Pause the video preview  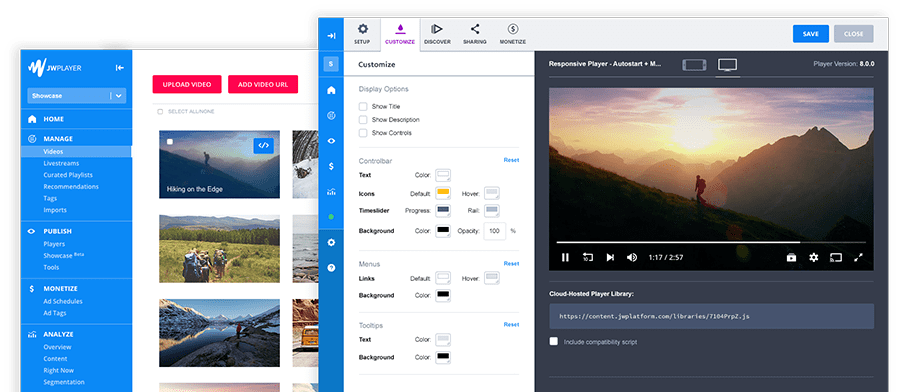tap(565, 257)
